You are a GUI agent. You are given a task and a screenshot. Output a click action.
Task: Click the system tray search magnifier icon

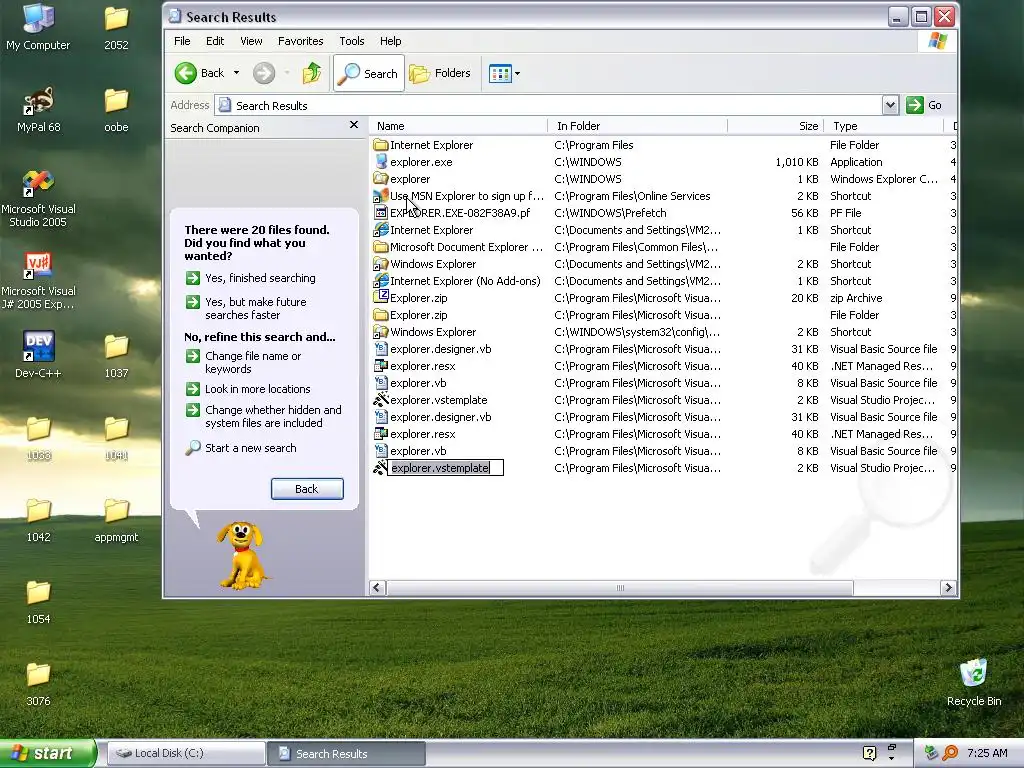point(950,753)
